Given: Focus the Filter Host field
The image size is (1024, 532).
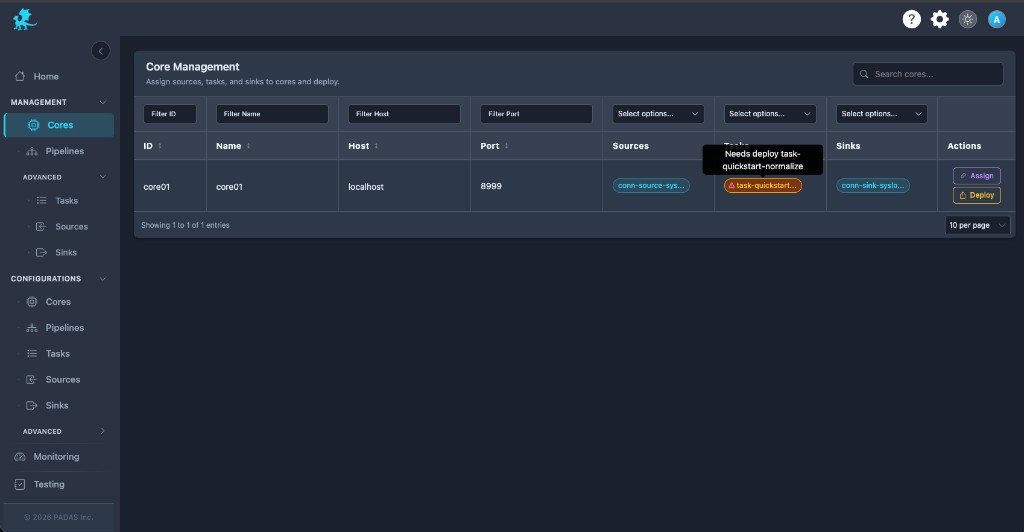Looking at the screenshot, I should click(x=404, y=114).
